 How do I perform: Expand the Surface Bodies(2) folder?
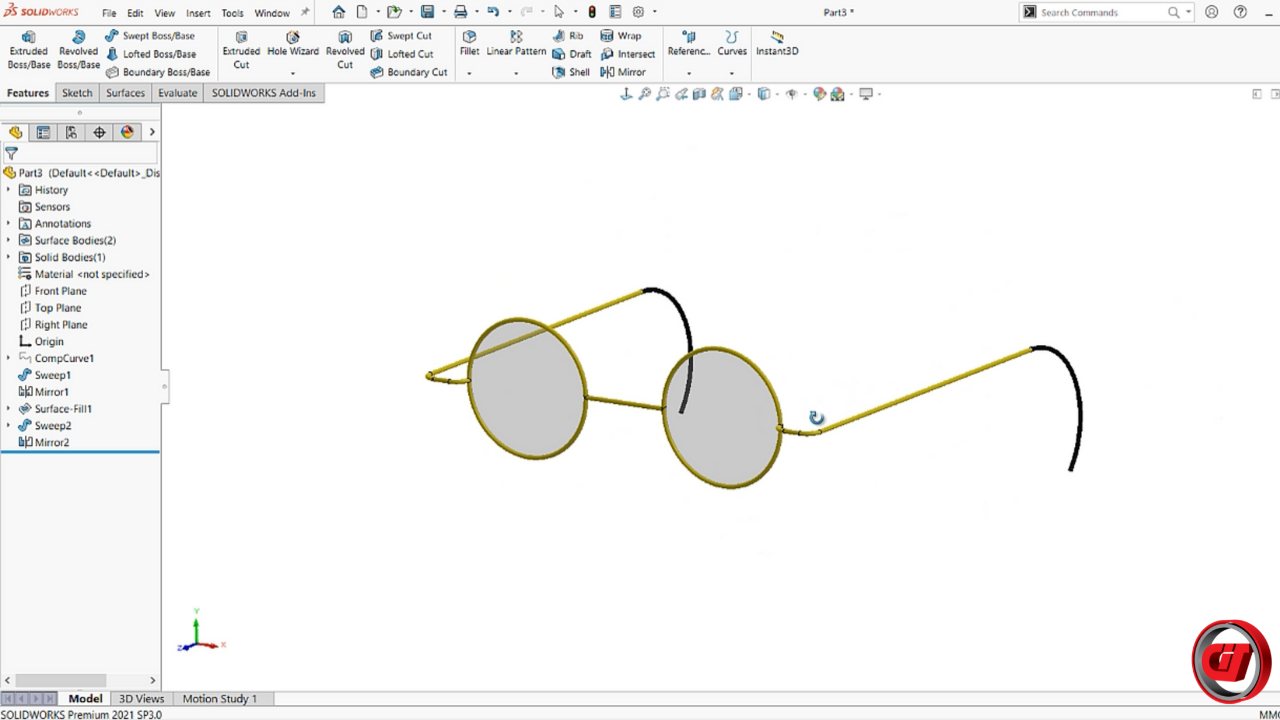tap(8, 240)
